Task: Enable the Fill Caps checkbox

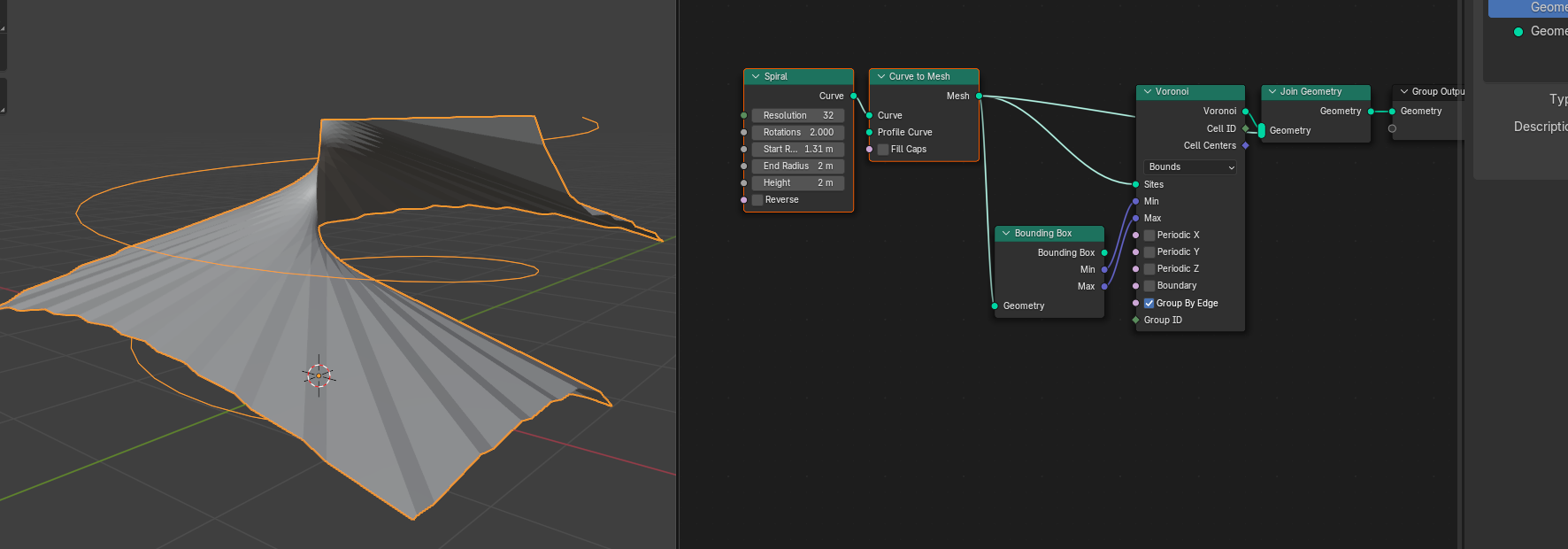Action: coord(883,150)
